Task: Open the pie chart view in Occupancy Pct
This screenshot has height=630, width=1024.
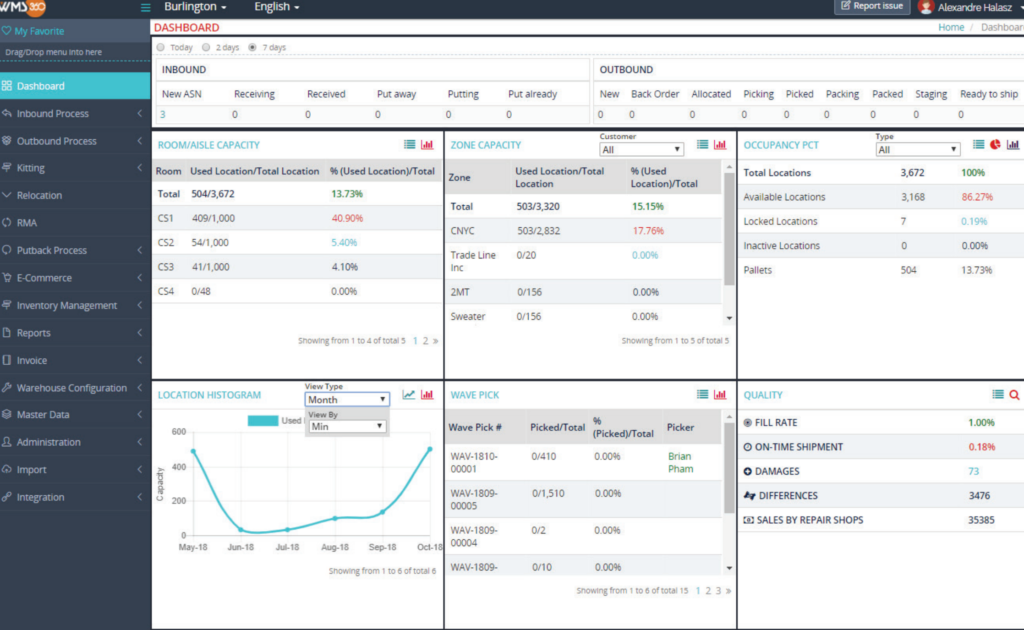Action: 995,145
